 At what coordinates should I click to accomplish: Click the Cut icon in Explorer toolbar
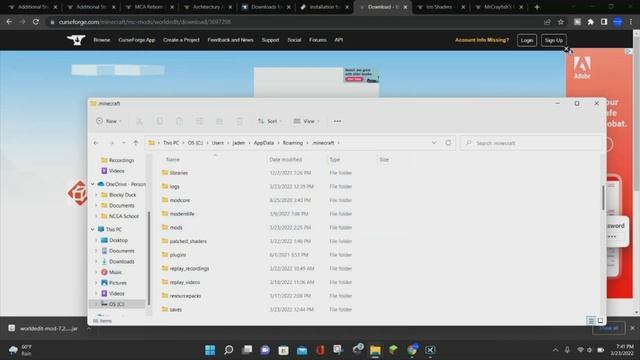point(139,121)
